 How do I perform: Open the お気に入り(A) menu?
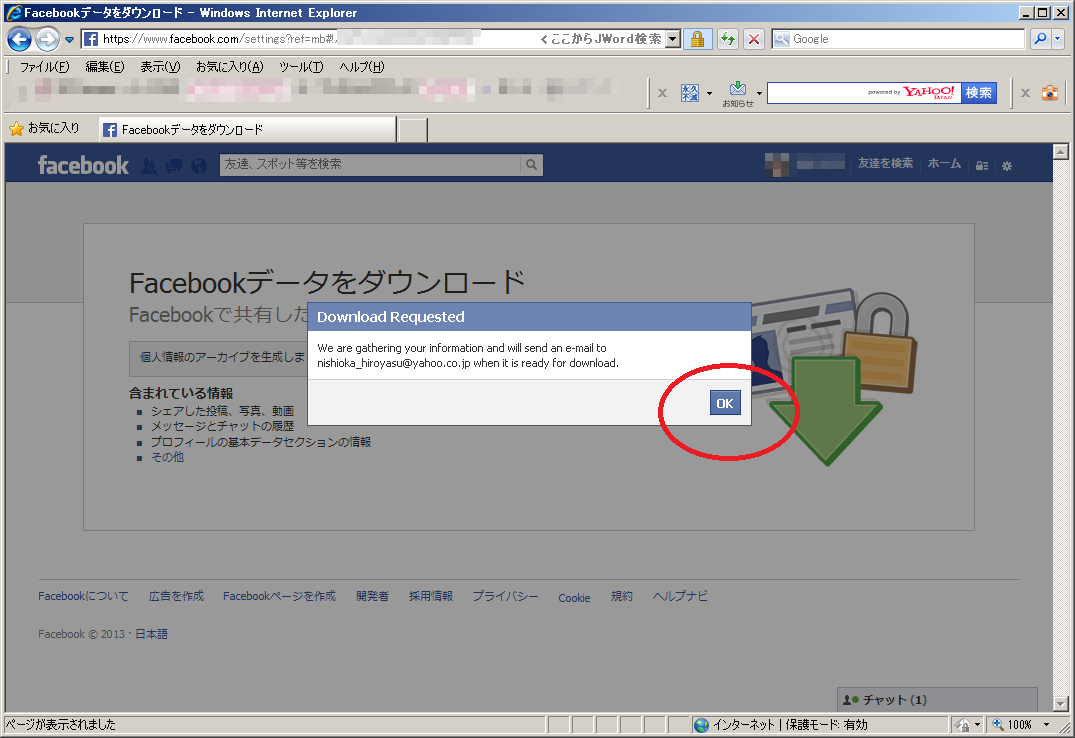(x=230, y=67)
